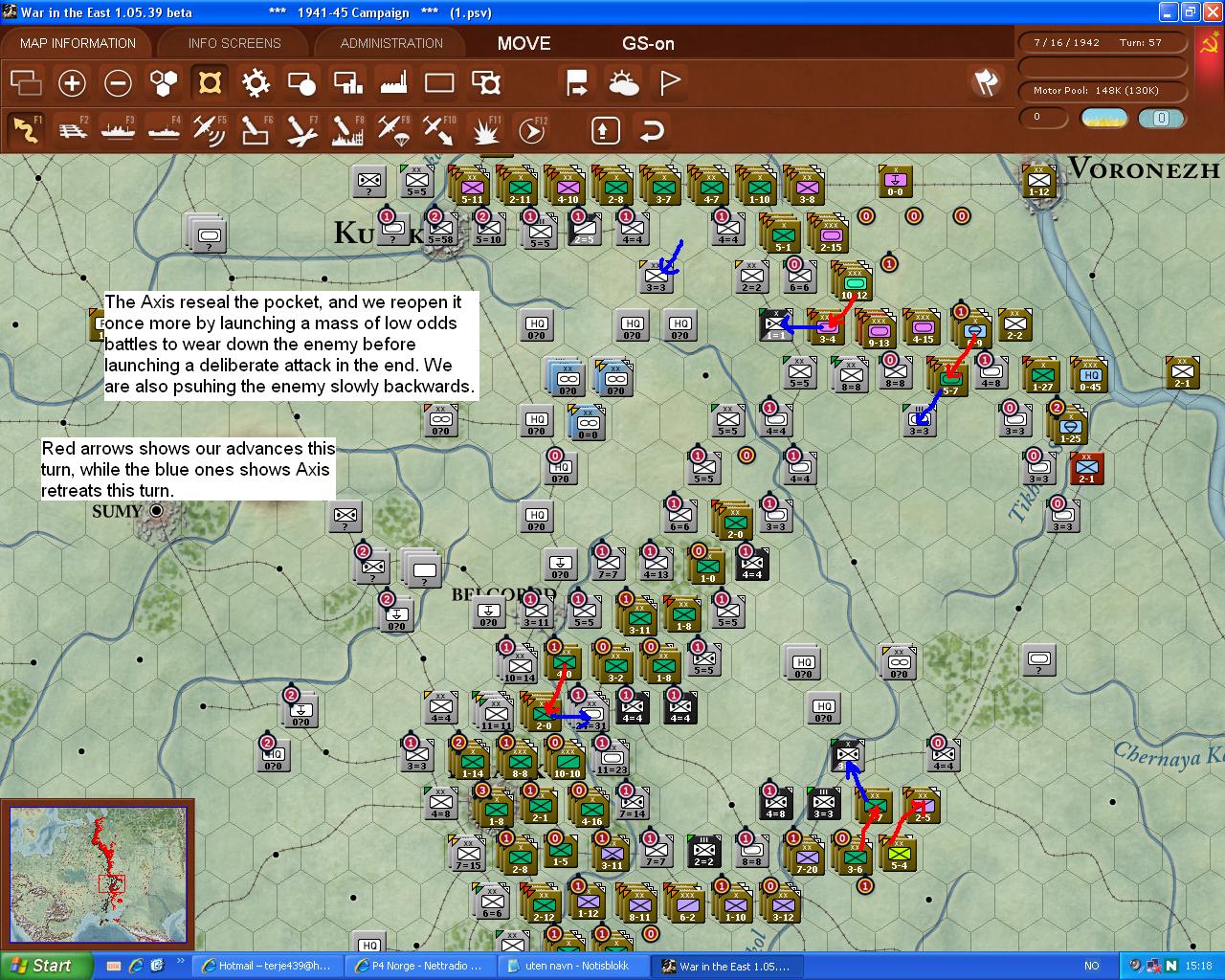
Task: Select Move mode F1 icon
Action: click(x=26, y=129)
